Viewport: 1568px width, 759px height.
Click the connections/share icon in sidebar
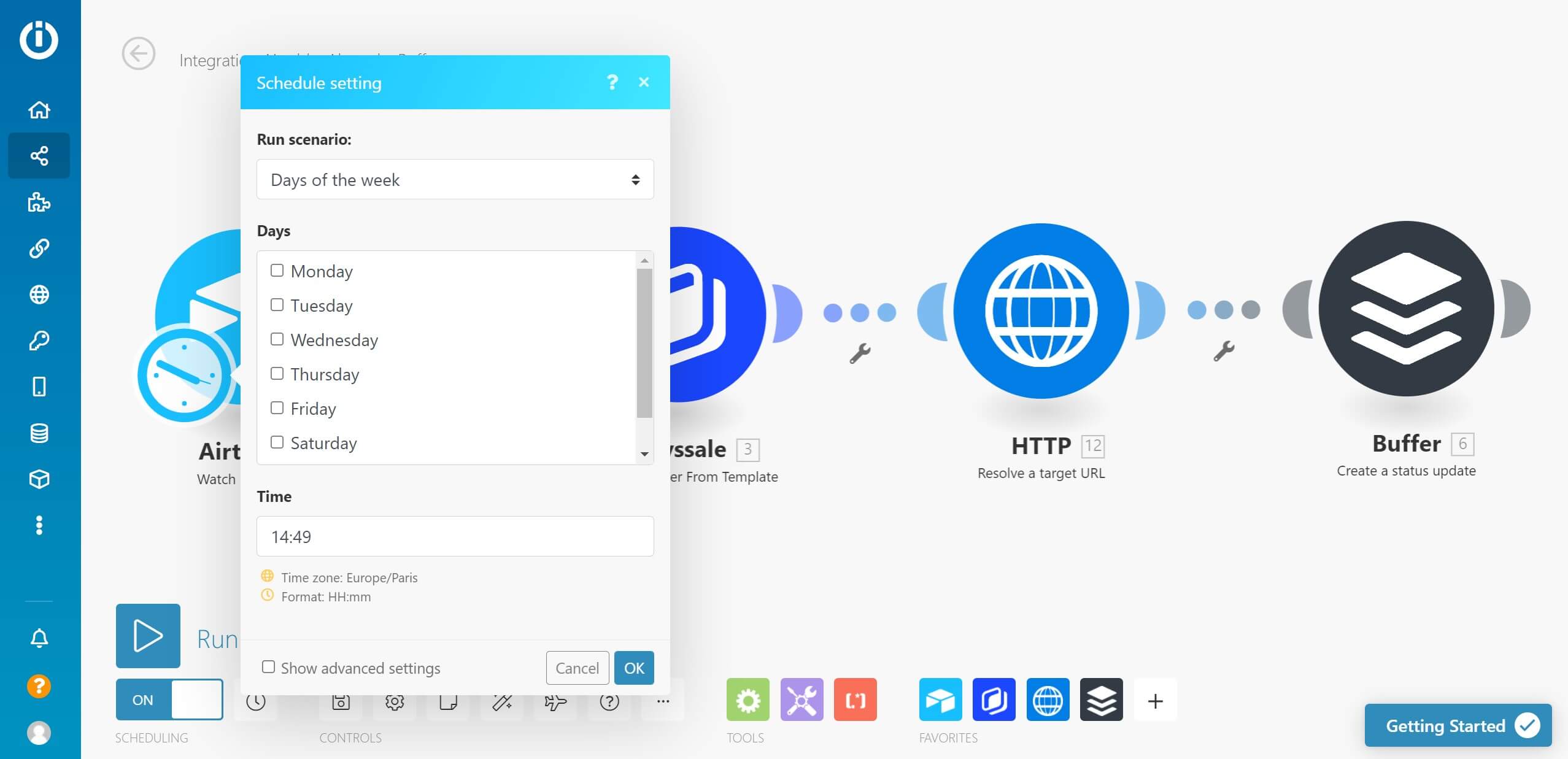click(x=40, y=155)
